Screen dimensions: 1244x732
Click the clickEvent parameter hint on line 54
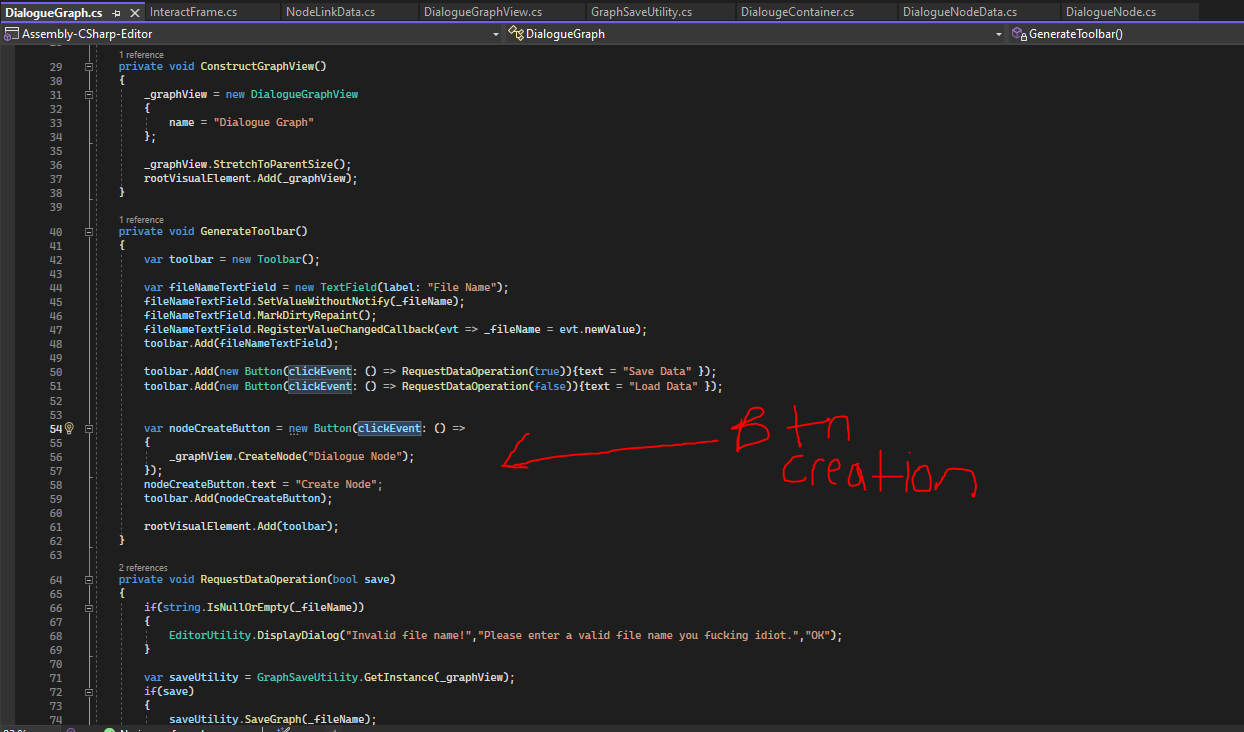390,428
